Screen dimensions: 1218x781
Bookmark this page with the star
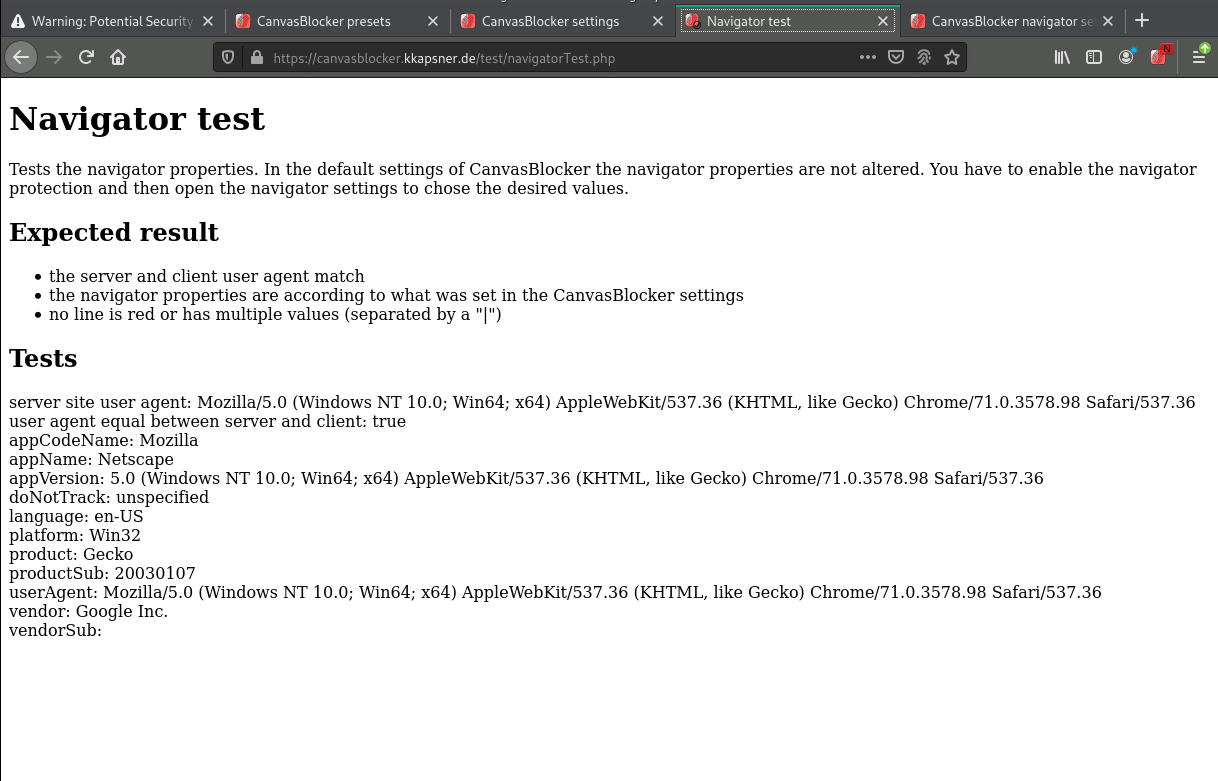pyautogui.click(x=952, y=57)
